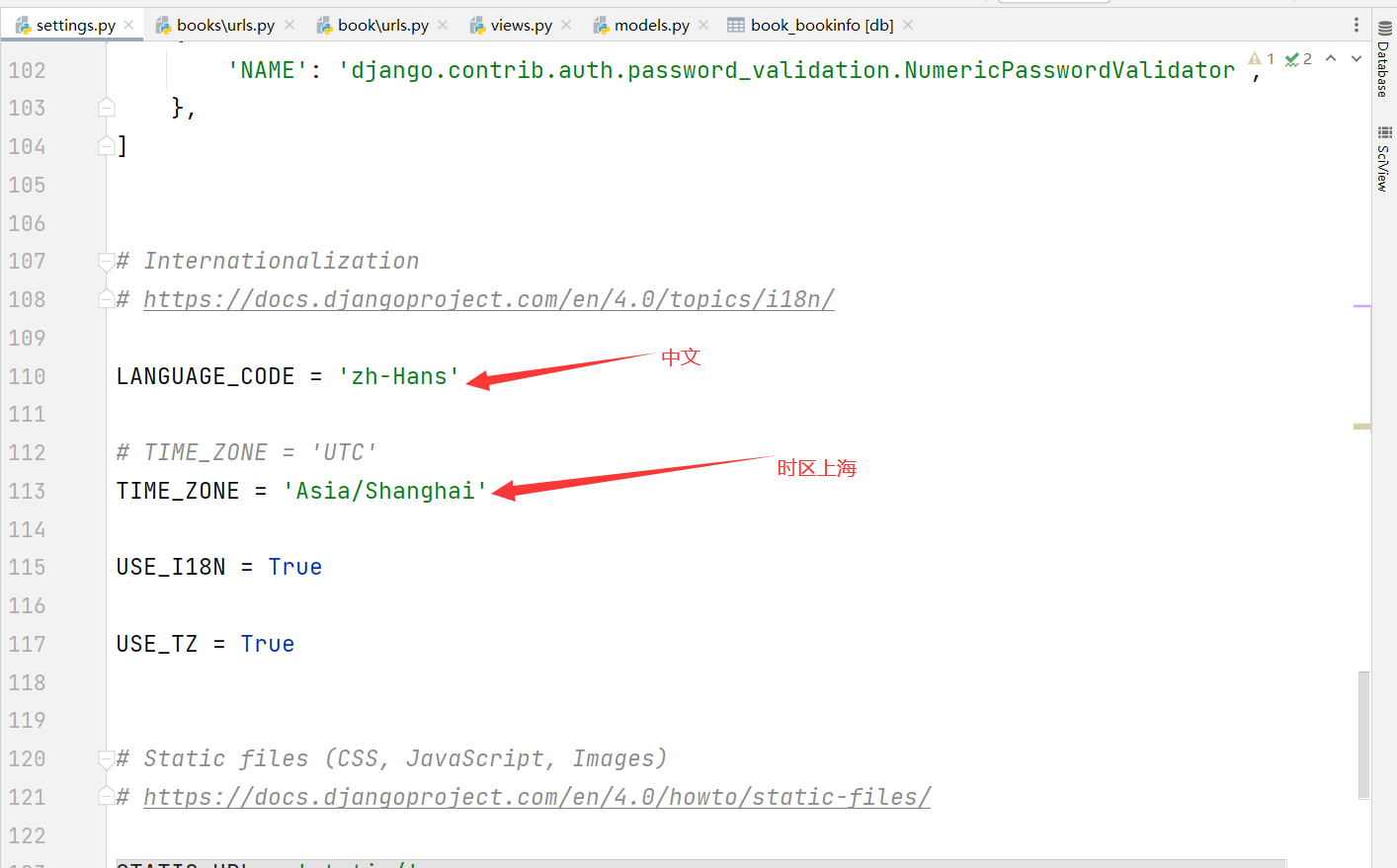Image resolution: width=1397 pixels, height=868 pixels.
Task: Click the tan warning stripe mark
Action: [1361, 427]
